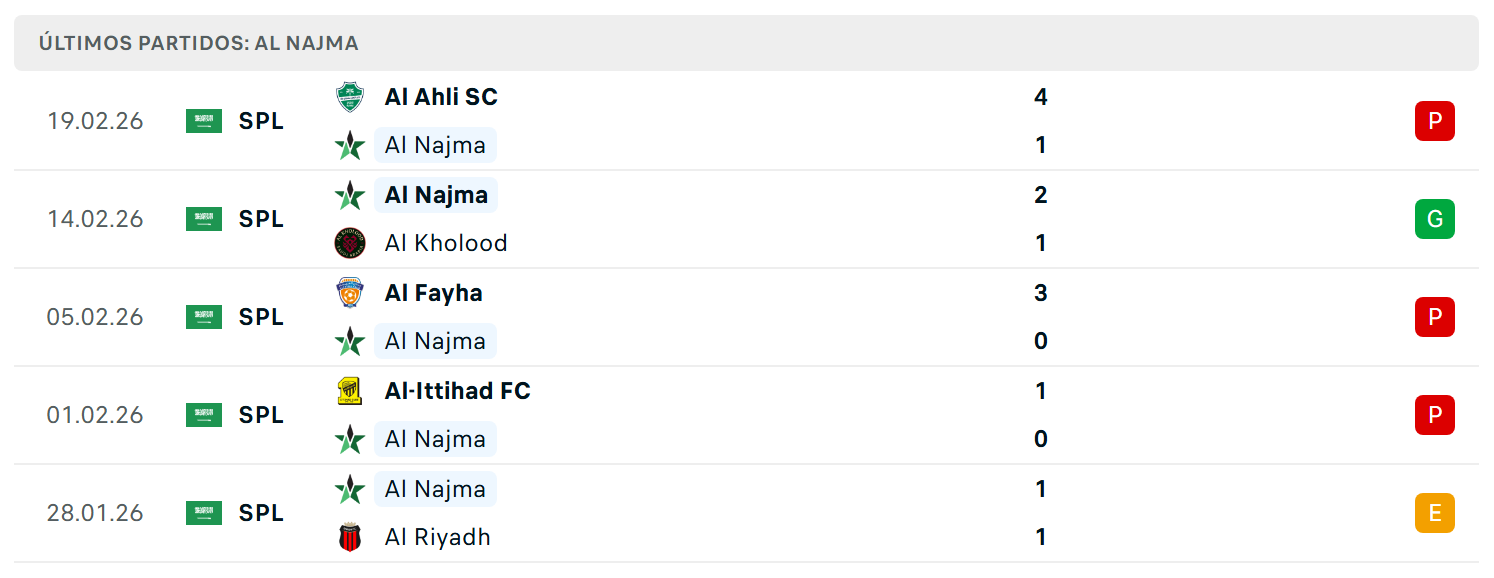
Task: Click the red P badge for the Al Fayha match
Action: click(1434, 317)
